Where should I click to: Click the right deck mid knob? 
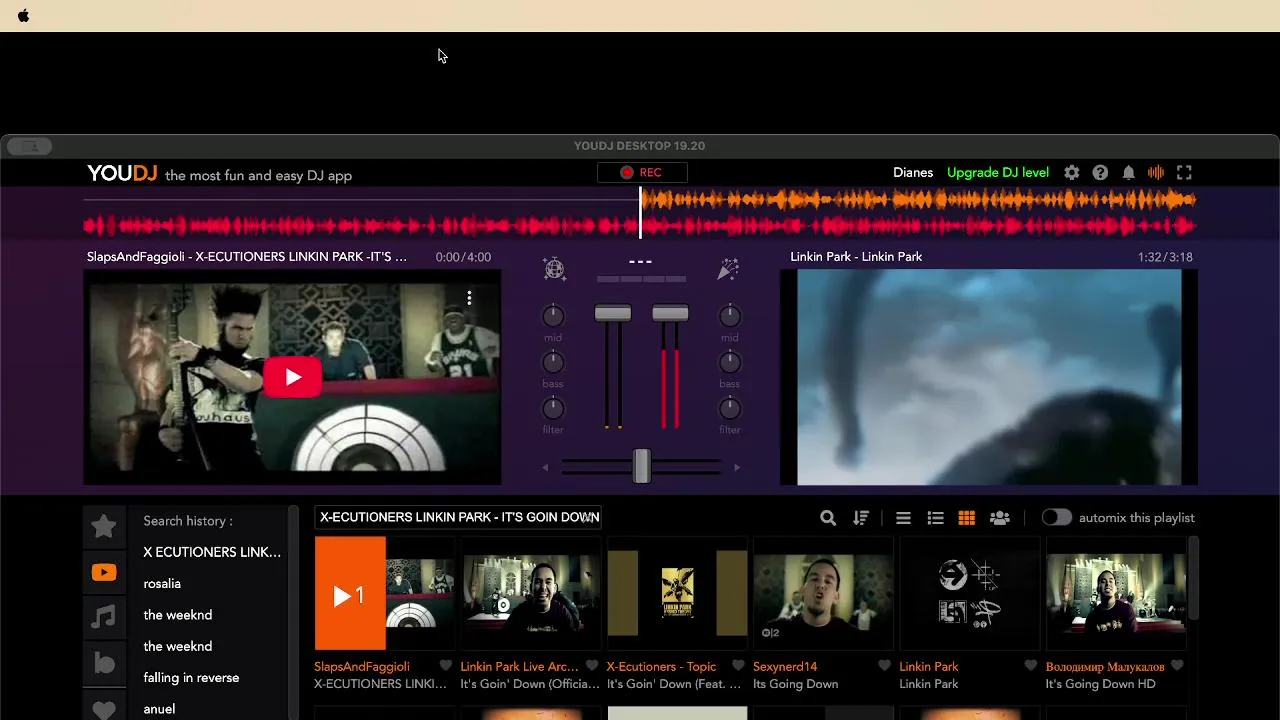pyautogui.click(x=730, y=316)
